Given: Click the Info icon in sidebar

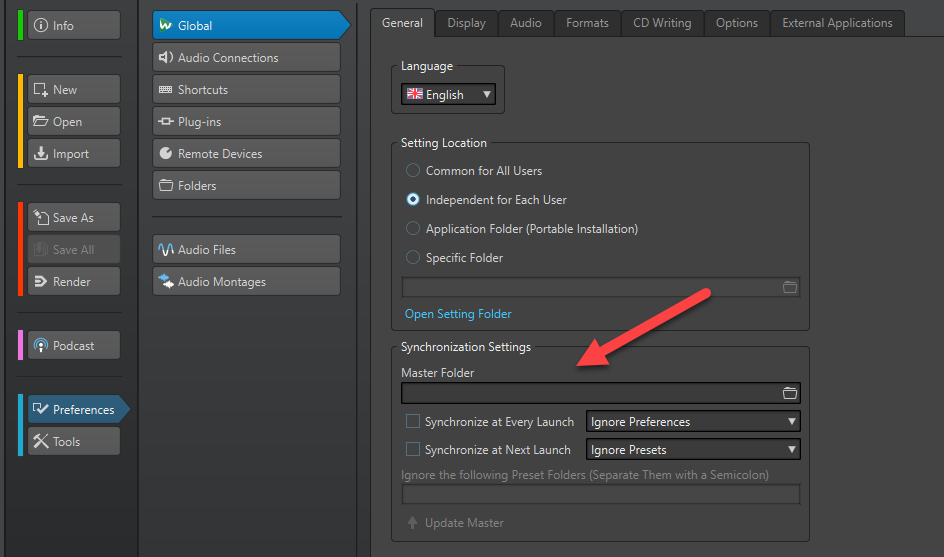Looking at the screenshot, I should click(41, 26).
